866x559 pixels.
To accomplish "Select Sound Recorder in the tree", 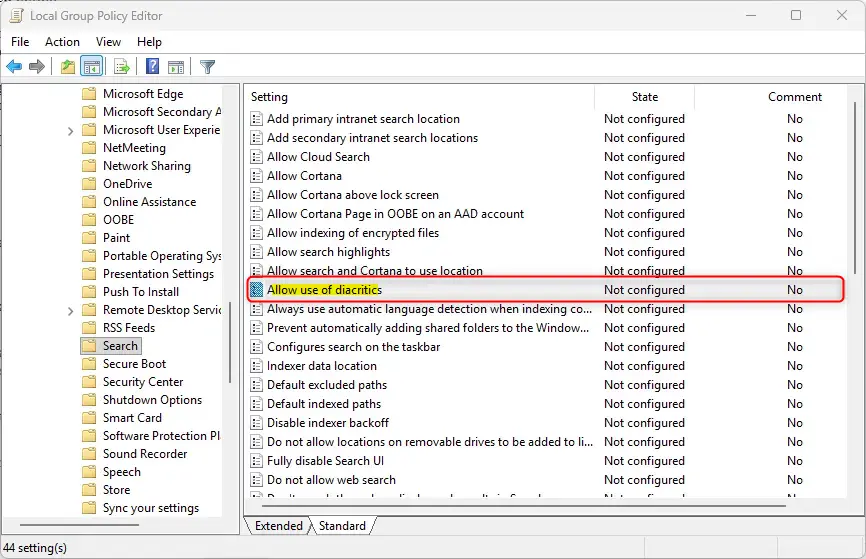I will pos(145,454).
